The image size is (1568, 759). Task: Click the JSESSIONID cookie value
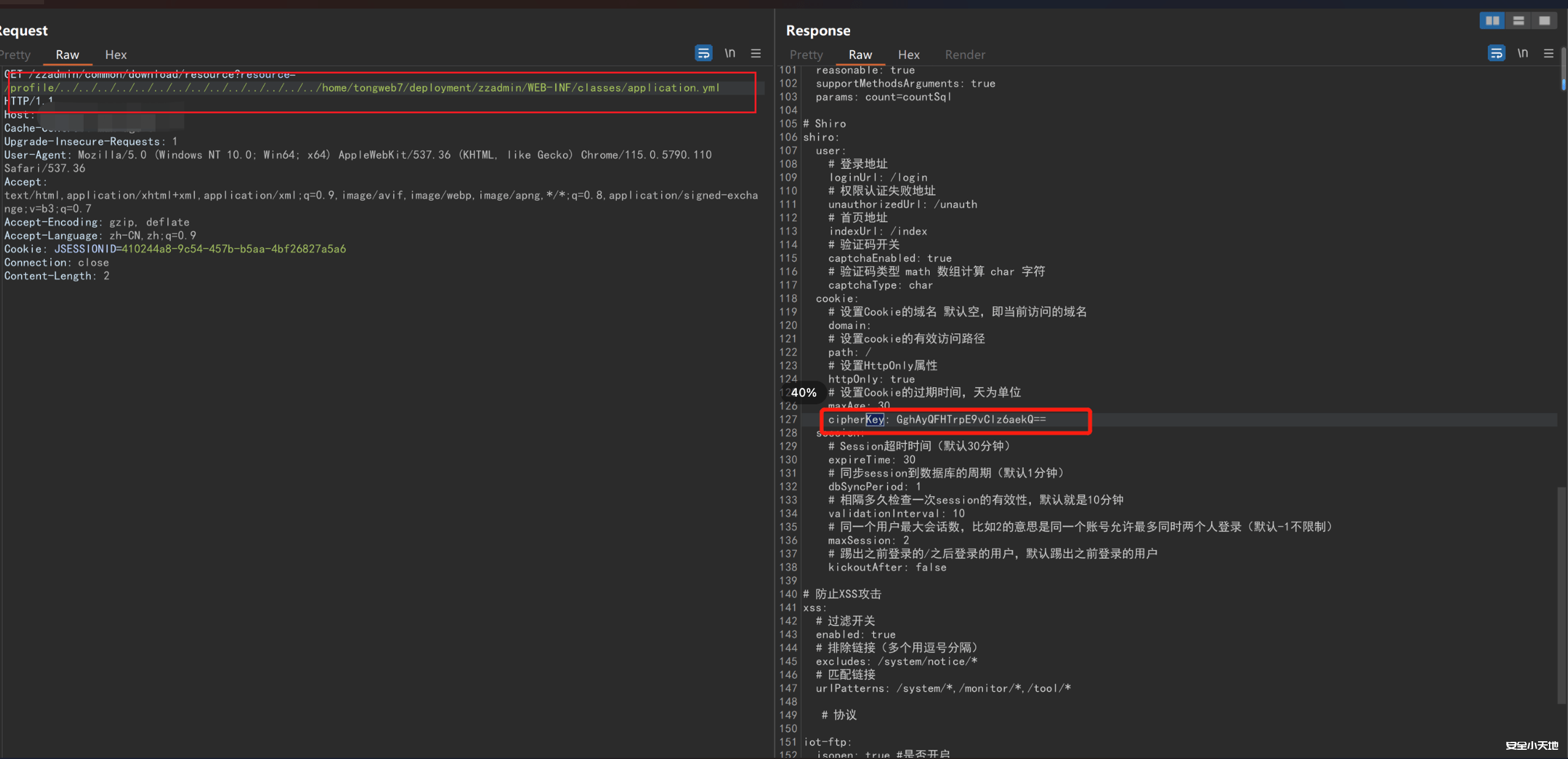[x=233, y=249]
